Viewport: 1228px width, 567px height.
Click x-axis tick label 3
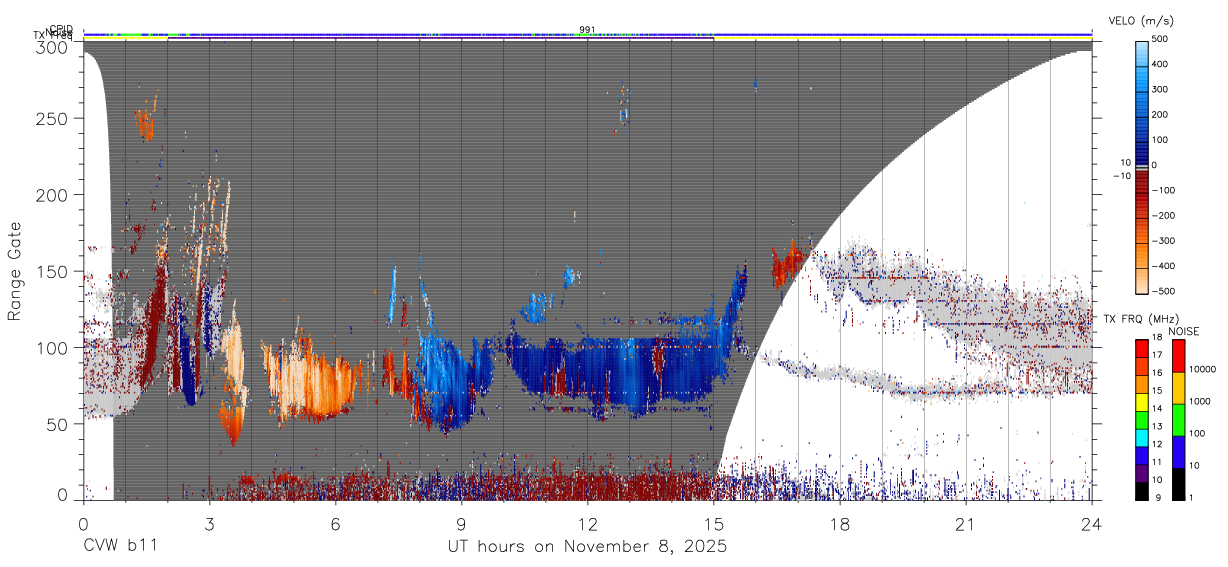click(209, 524)
